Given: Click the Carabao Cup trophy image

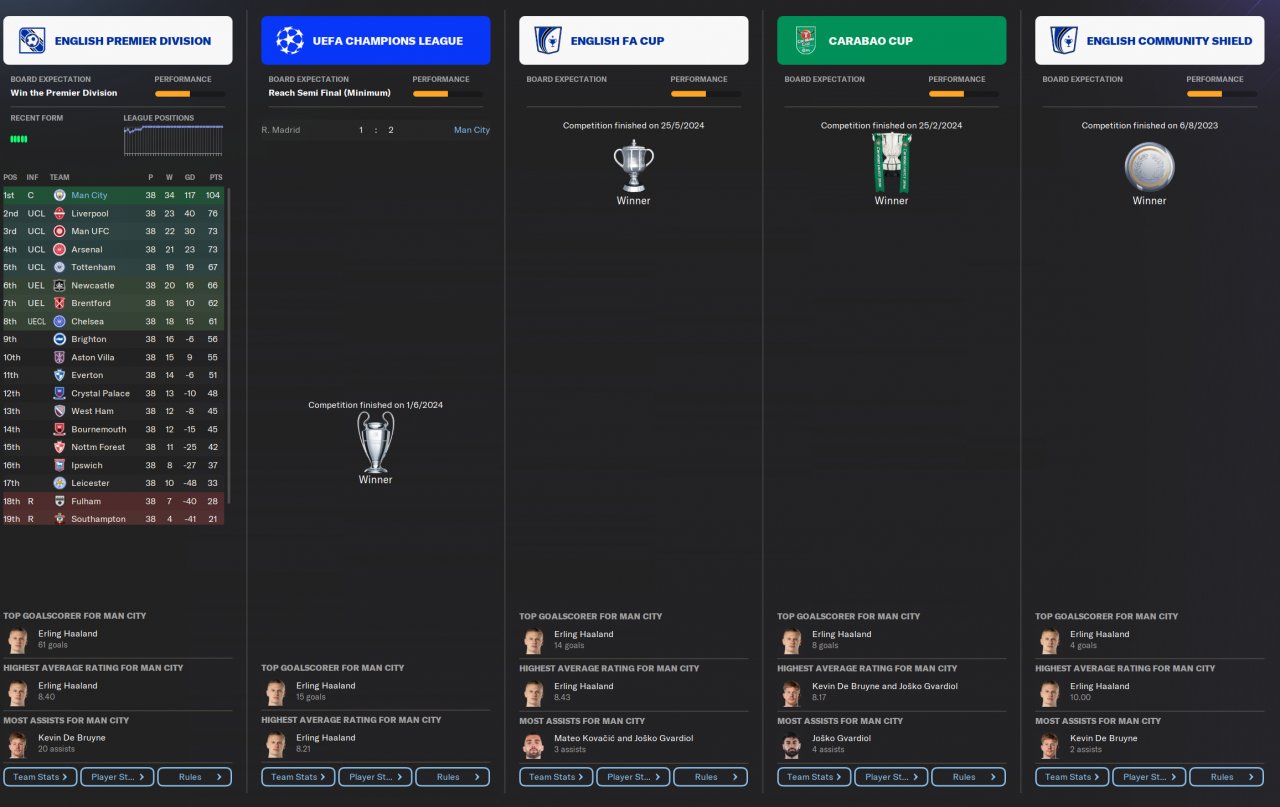Looking at the screenshot, I should click(x=891, y=162).
